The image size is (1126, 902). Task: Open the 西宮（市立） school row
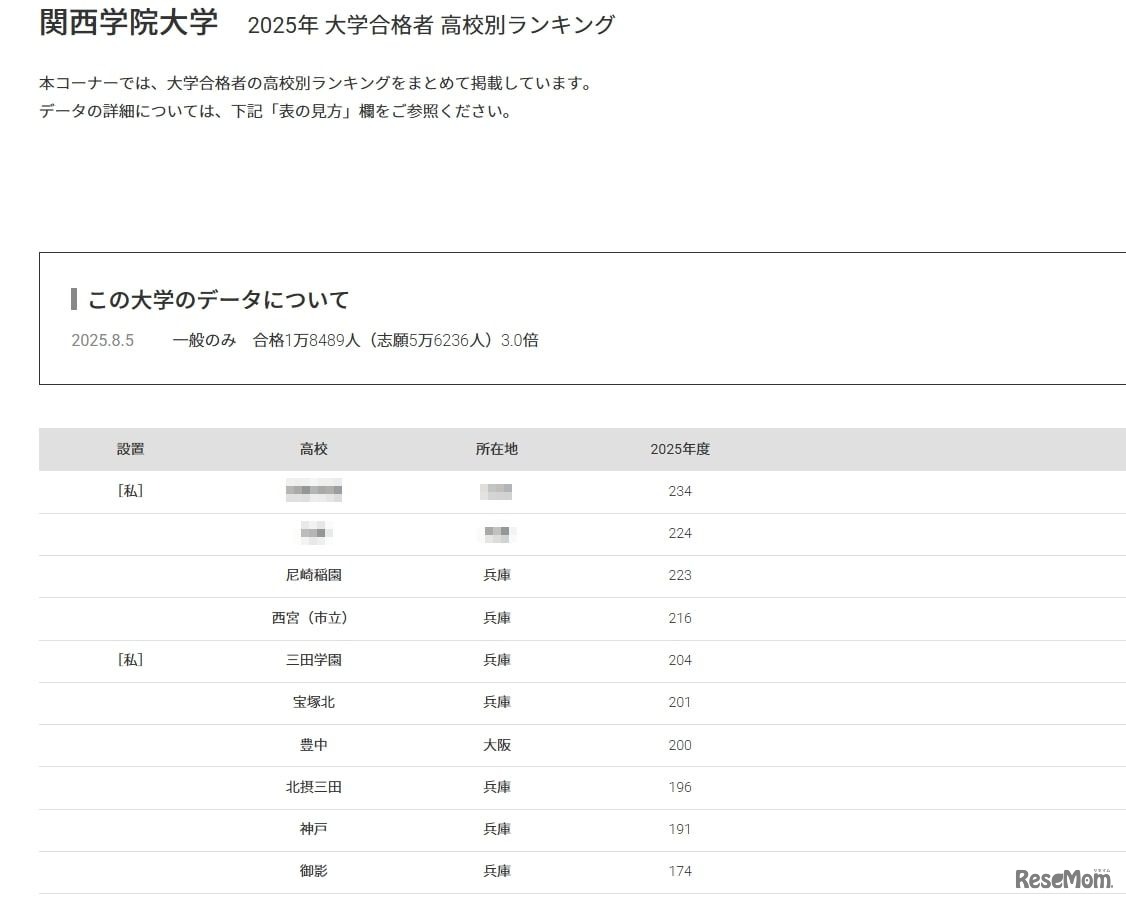pos(315,618)
